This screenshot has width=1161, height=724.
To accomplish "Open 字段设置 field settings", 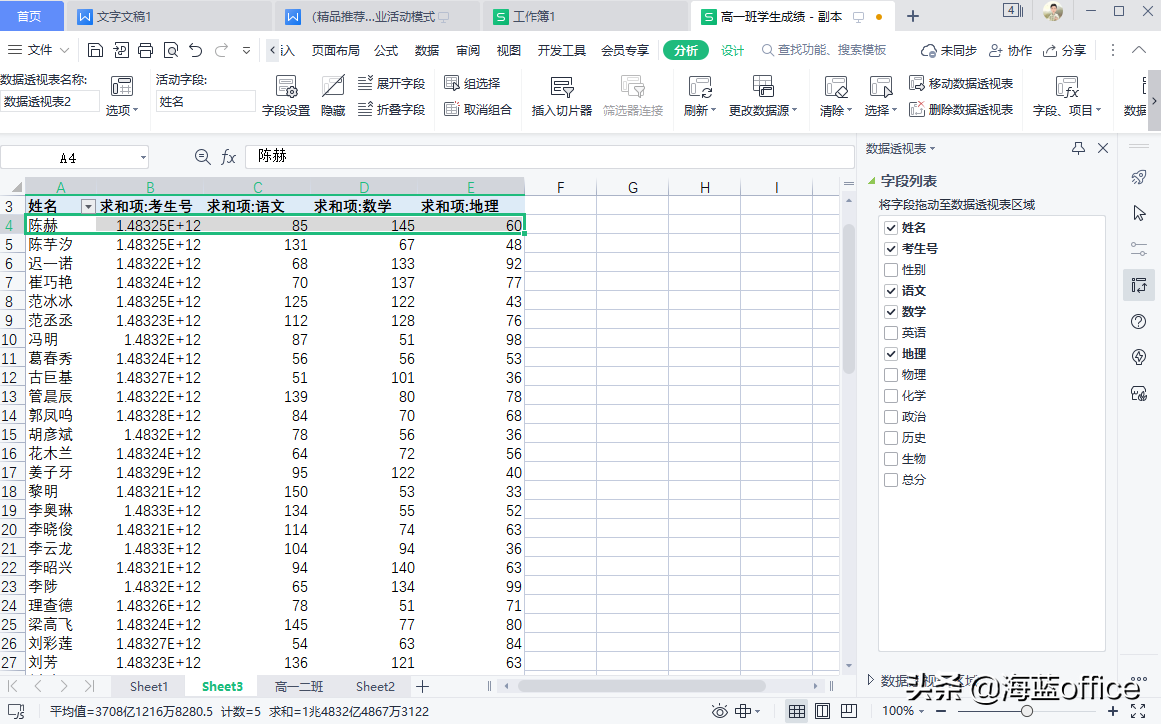I will tap(286, 96).
